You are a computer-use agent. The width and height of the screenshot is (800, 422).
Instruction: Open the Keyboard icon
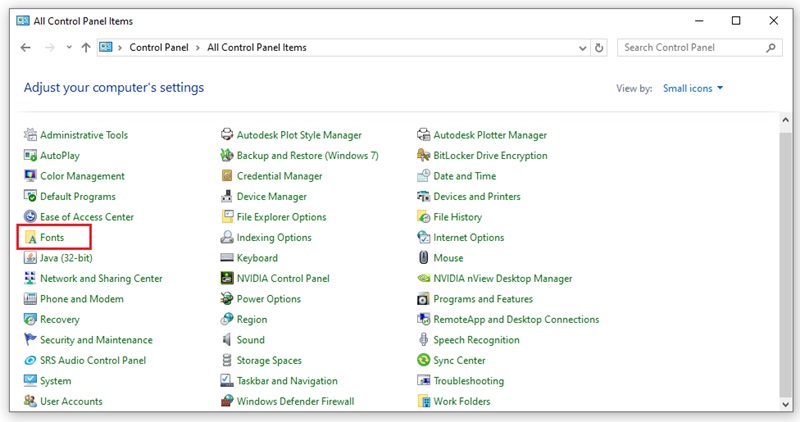pos(227,258)
